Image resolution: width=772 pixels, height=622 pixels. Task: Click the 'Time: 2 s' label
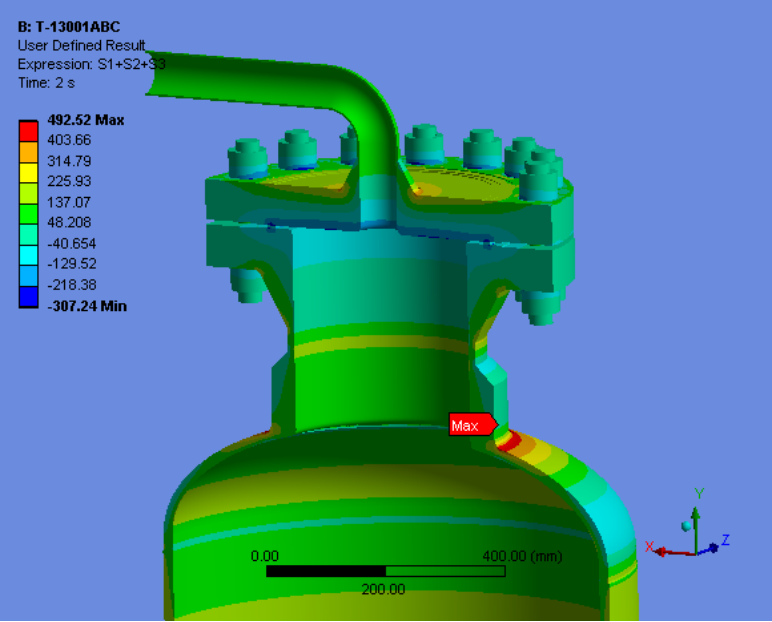tap(46, 83)
